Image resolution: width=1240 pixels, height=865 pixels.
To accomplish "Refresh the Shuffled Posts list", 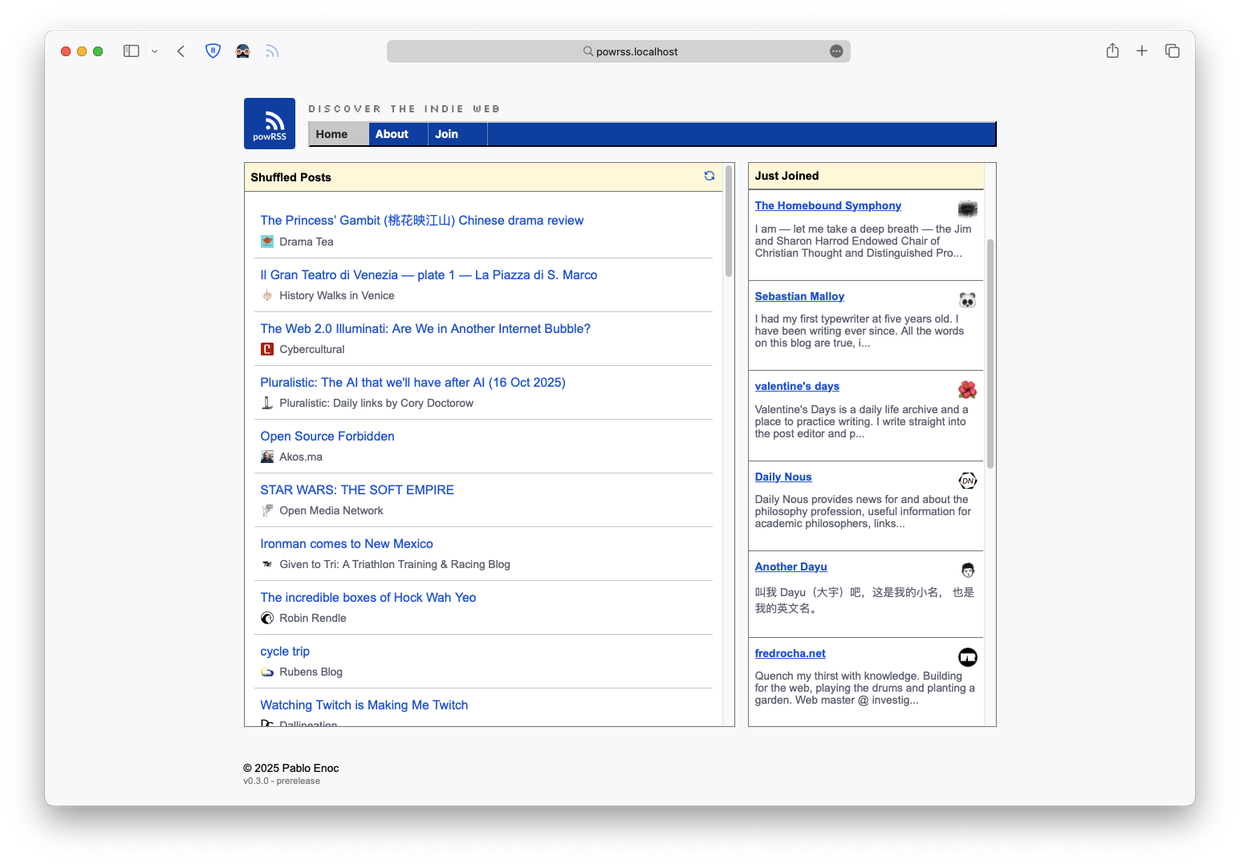I will click(709, 176).
